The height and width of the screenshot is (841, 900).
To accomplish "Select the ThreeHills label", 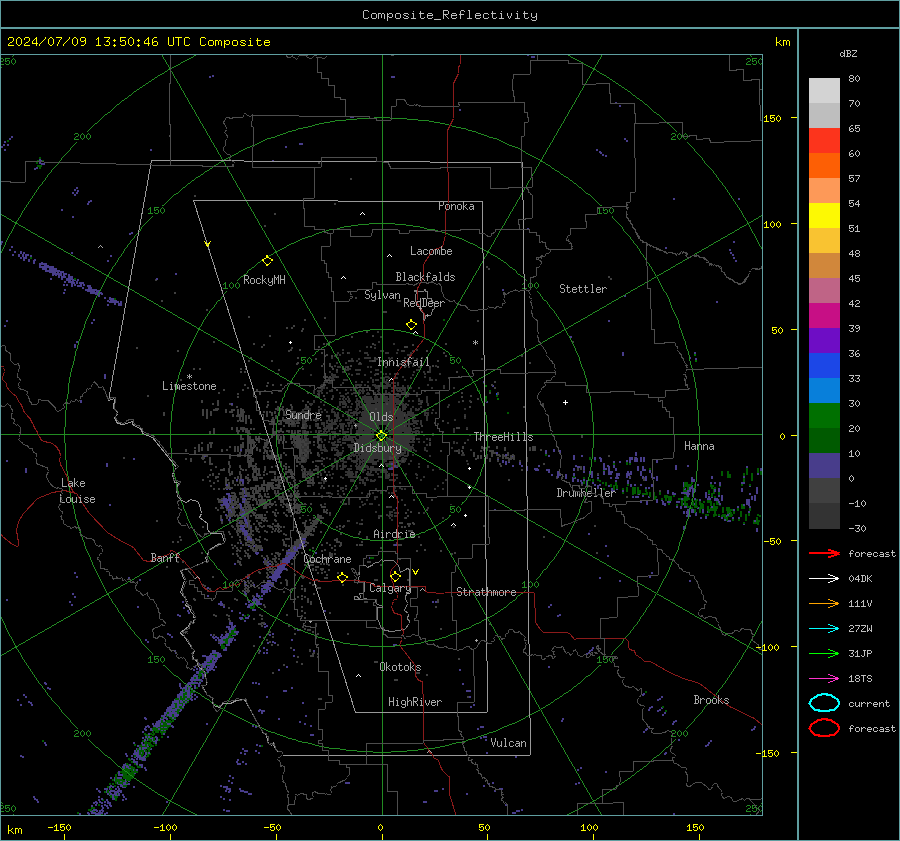I will [x=503, y=437].
